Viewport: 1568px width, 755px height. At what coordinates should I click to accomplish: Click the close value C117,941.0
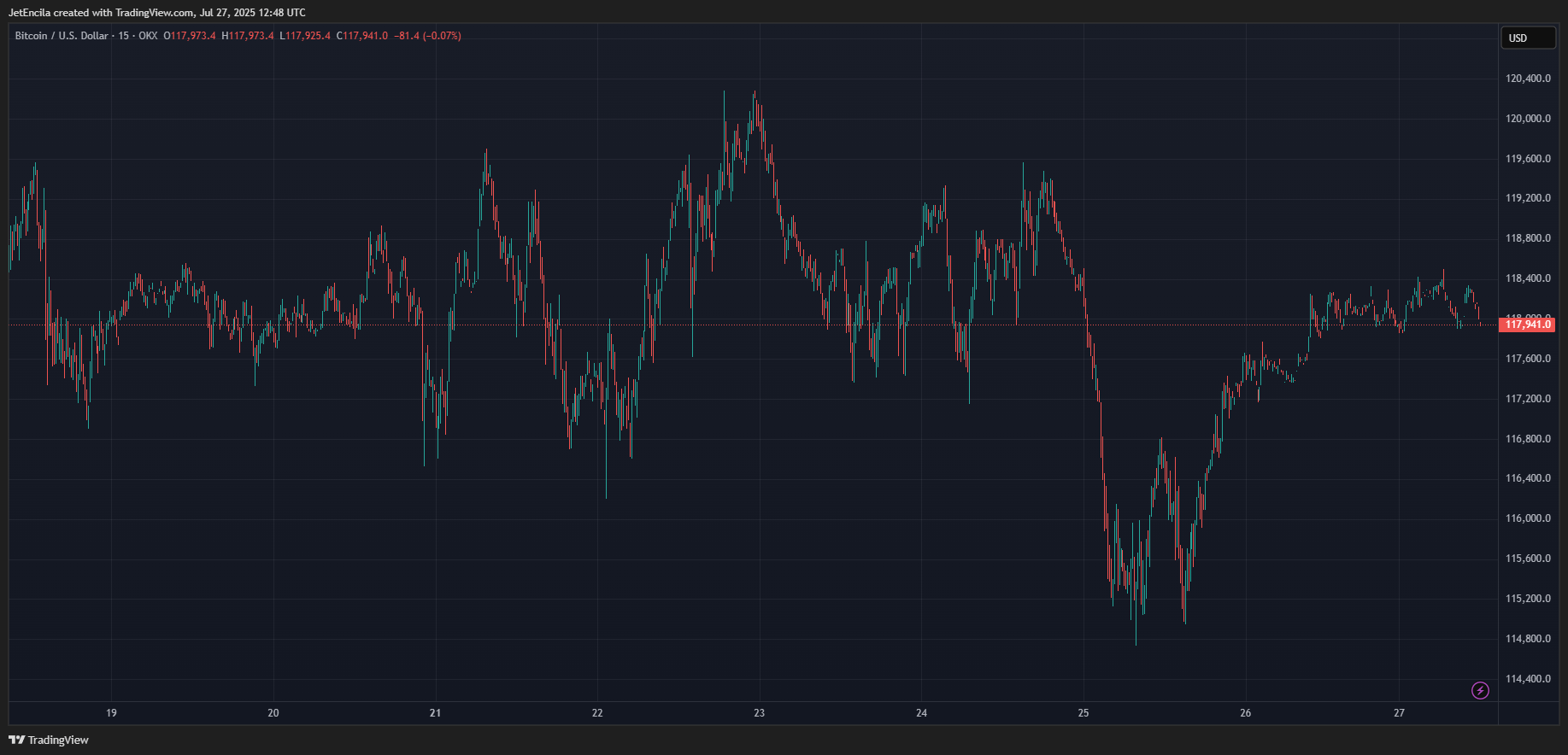362,36
